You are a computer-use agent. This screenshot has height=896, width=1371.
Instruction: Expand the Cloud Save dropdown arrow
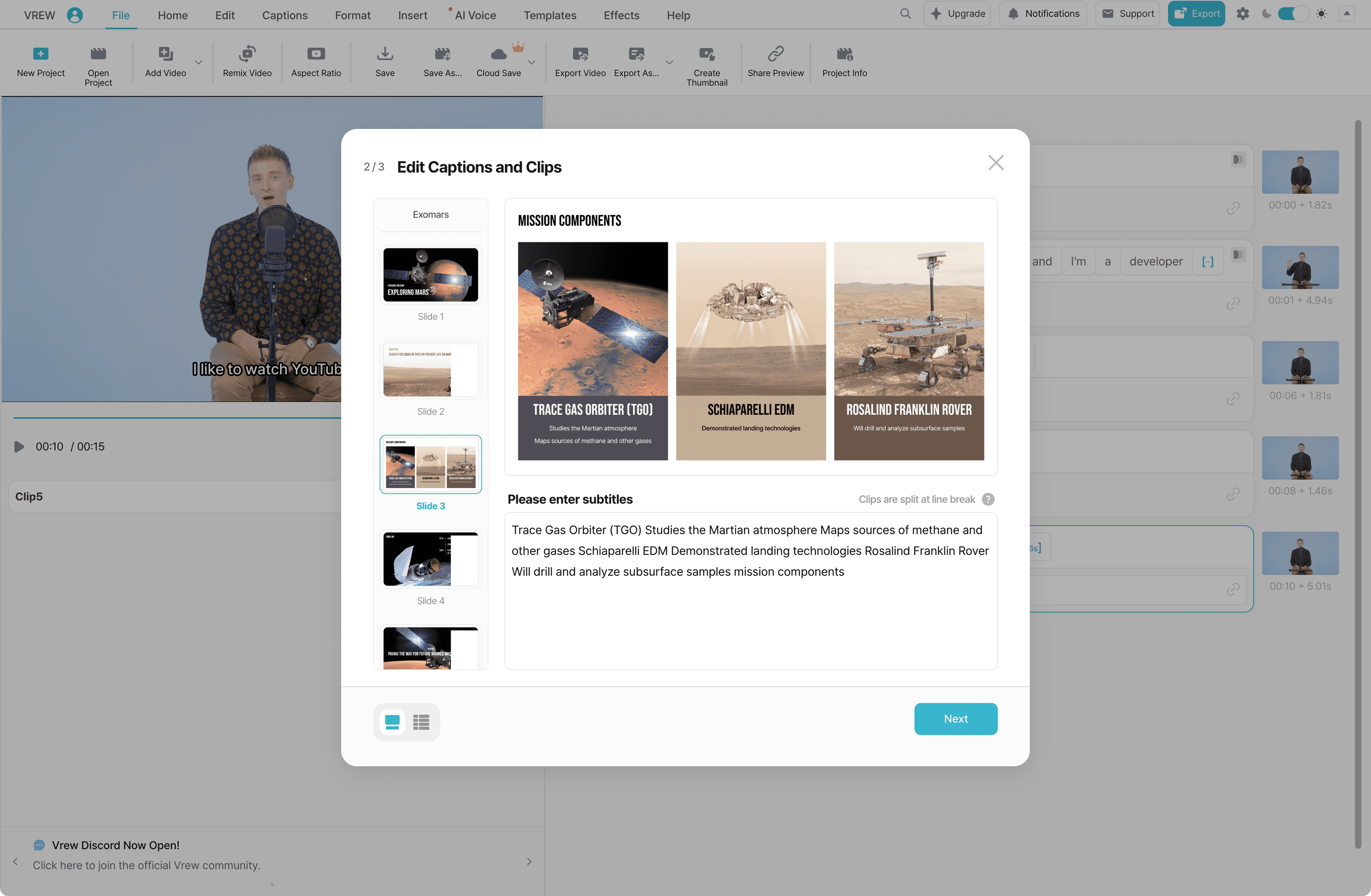click(x=532, y=62)
